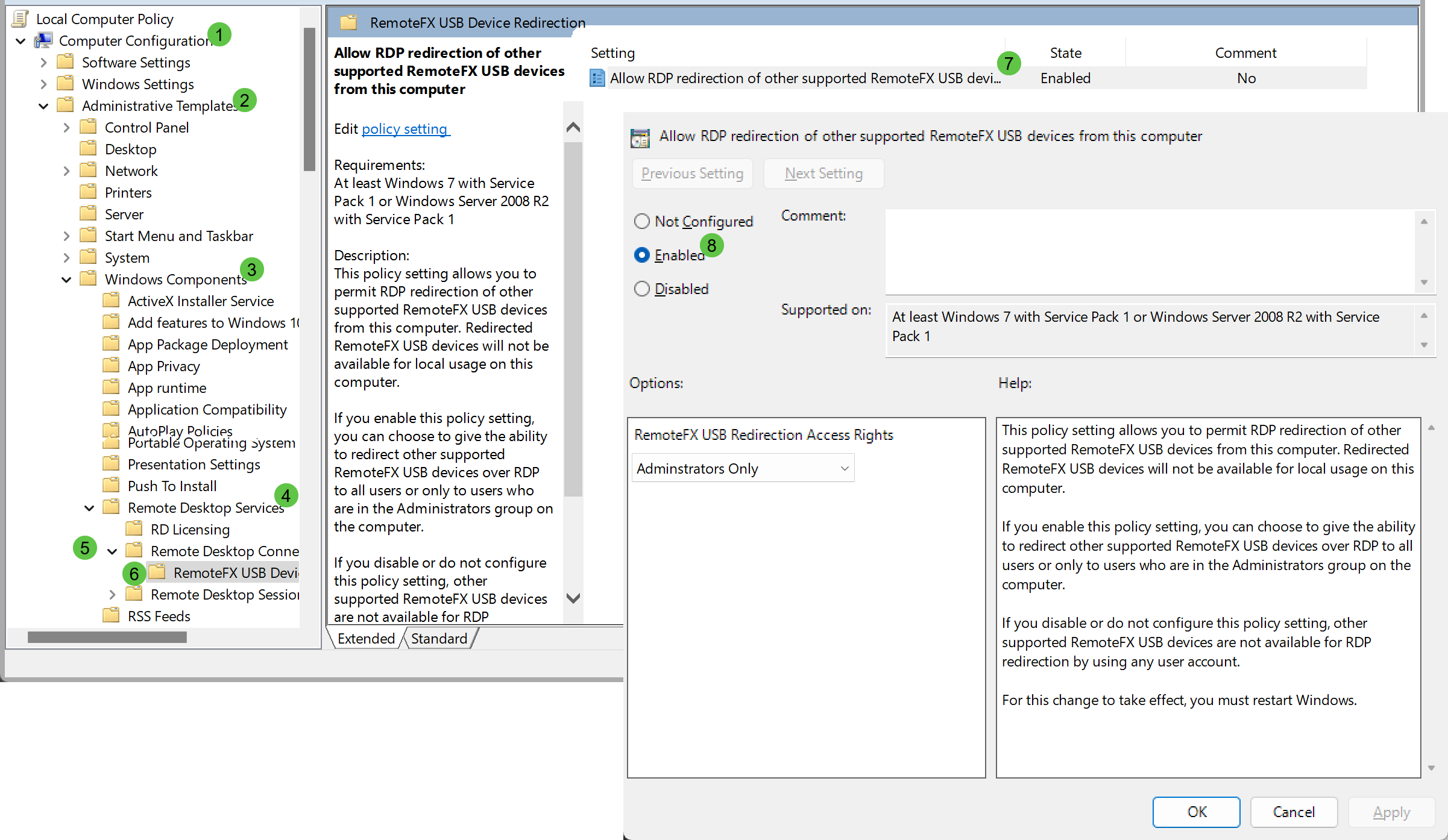Click the App Privacy folder icon
1448x840 pixels.
111,366
